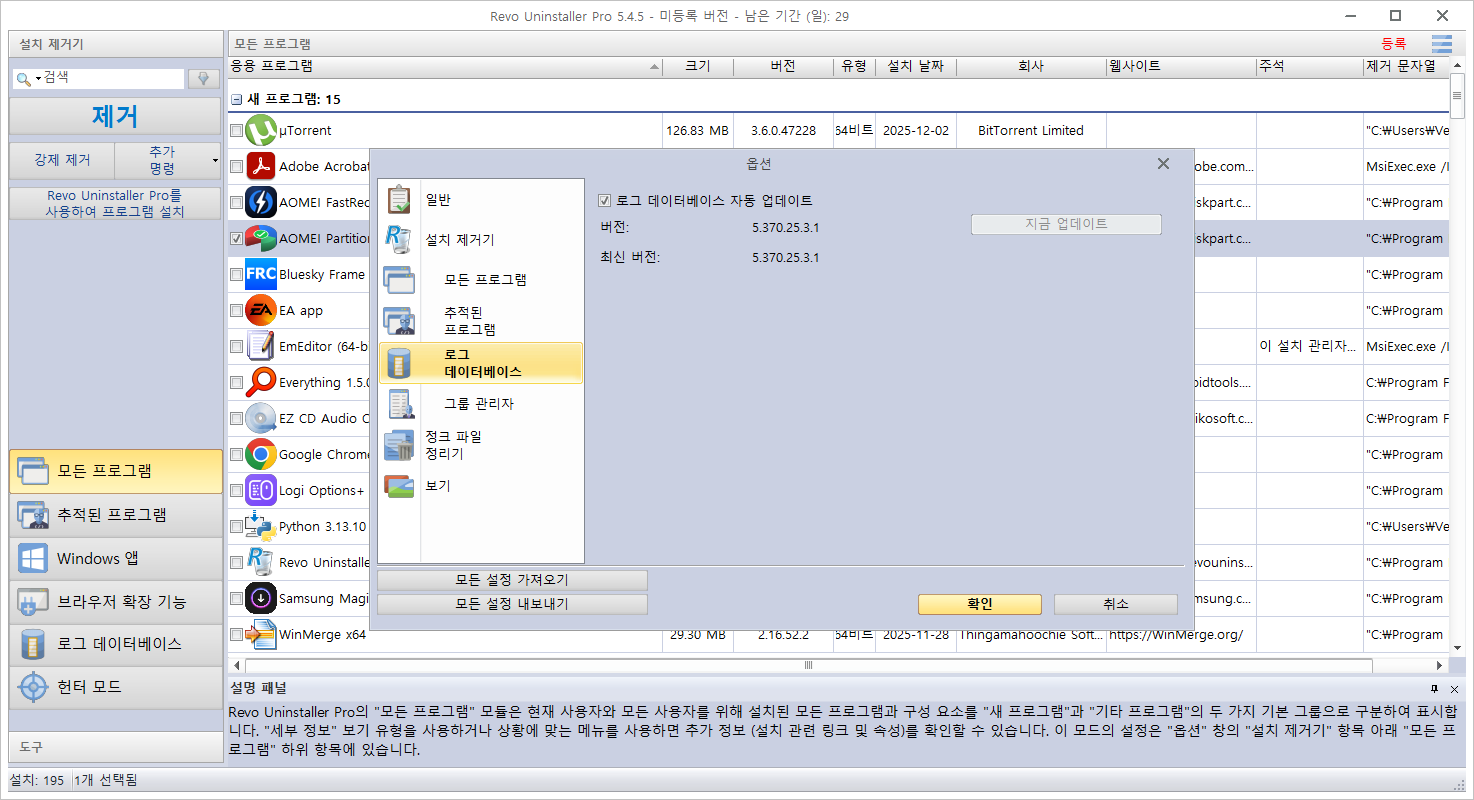Select the AOMEI FastRecovery program icon
Viewport: 1474px width, 800px height.
click(x=261, y=203)
